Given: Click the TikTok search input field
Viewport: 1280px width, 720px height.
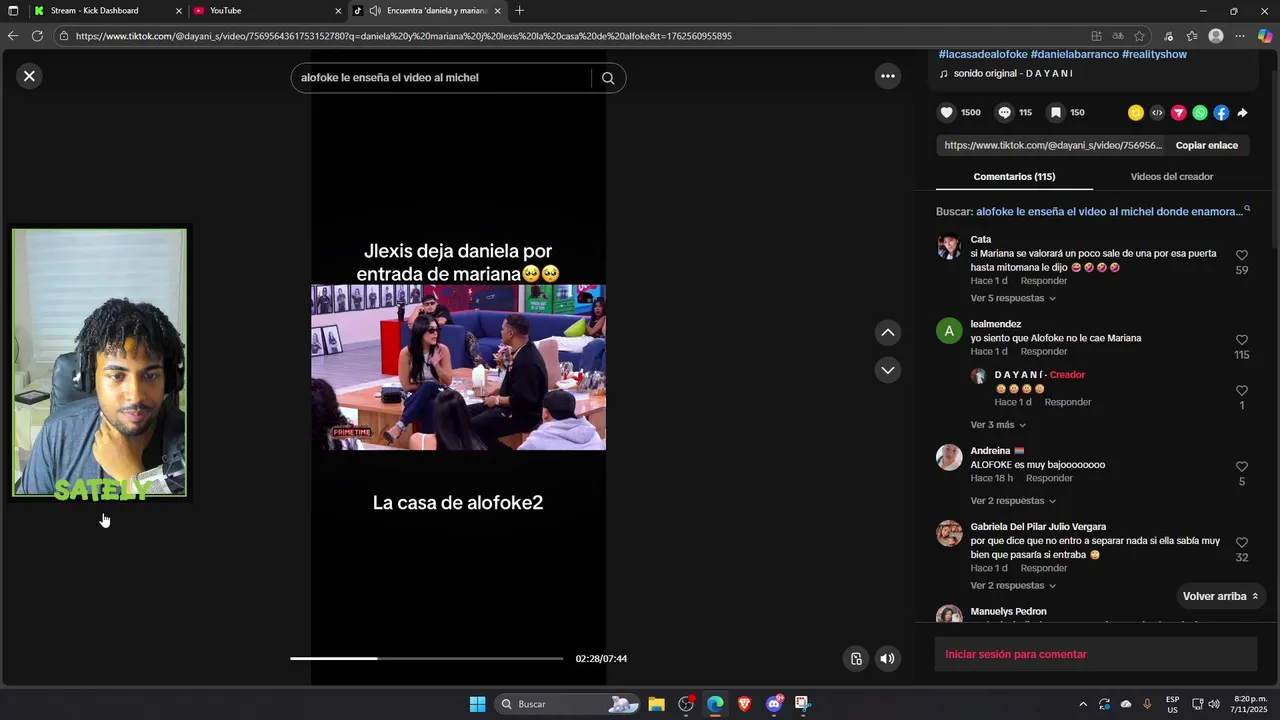Looking at the screenshot, I should tap(440, 78).
